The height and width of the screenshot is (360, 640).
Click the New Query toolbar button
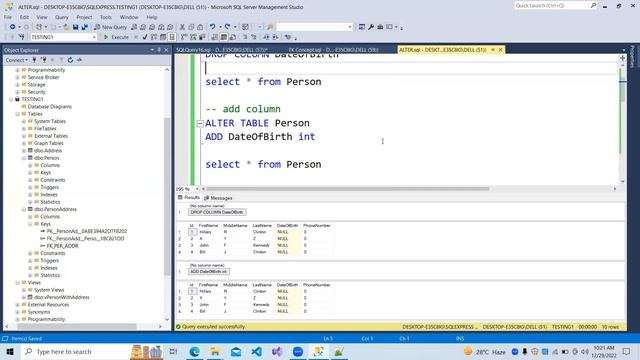[x=110, y=27]
